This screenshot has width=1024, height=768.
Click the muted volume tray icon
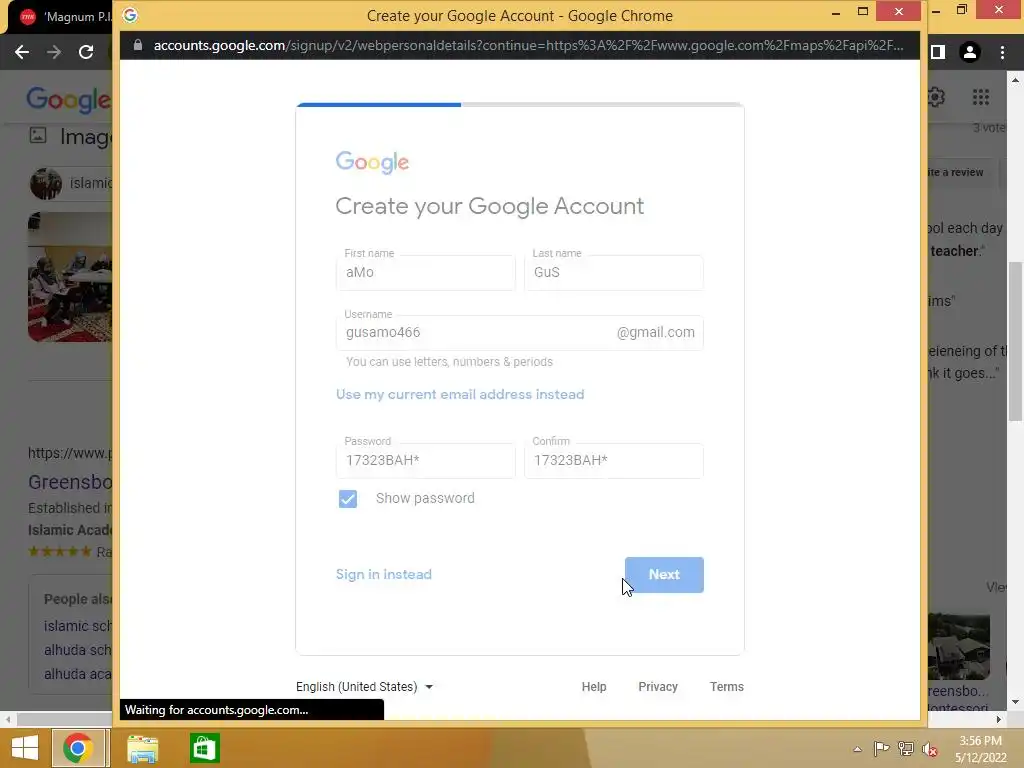(929, 749)
